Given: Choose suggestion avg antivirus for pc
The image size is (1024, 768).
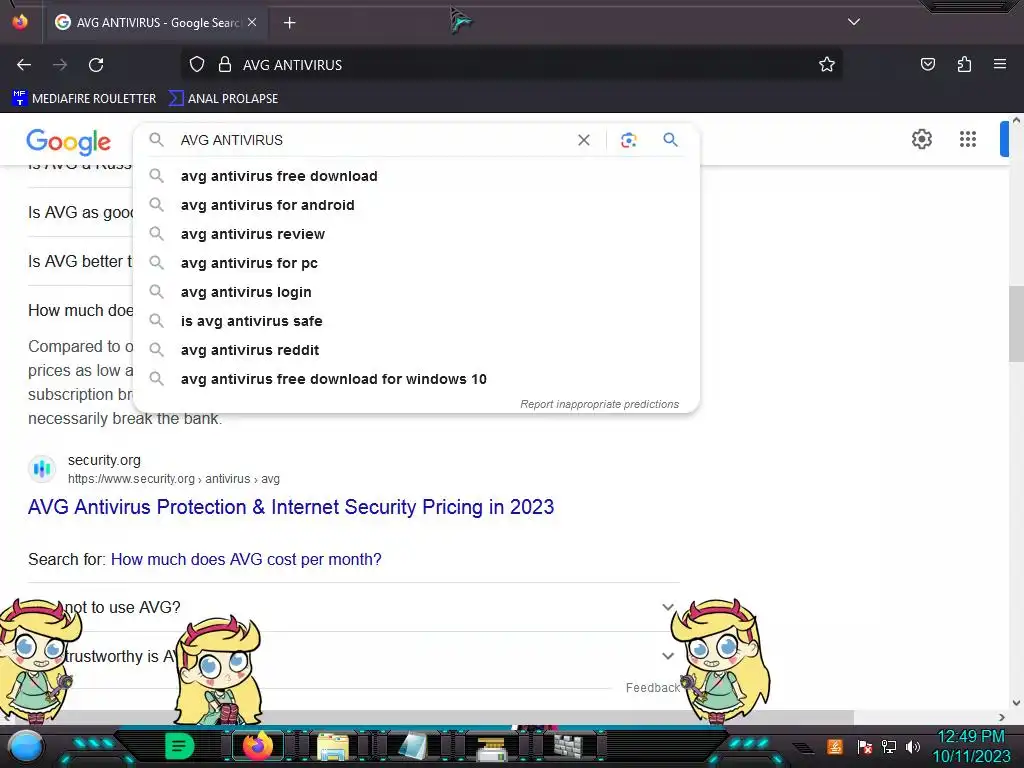Looking at the screenshot, I should [x=416, y=263].
